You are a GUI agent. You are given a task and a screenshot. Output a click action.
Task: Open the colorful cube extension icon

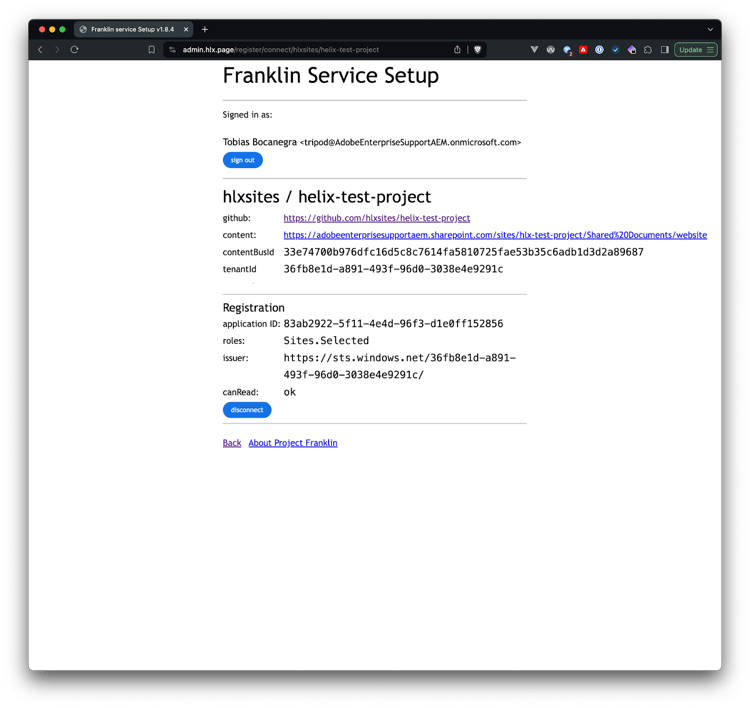click(x=632, y=49)
